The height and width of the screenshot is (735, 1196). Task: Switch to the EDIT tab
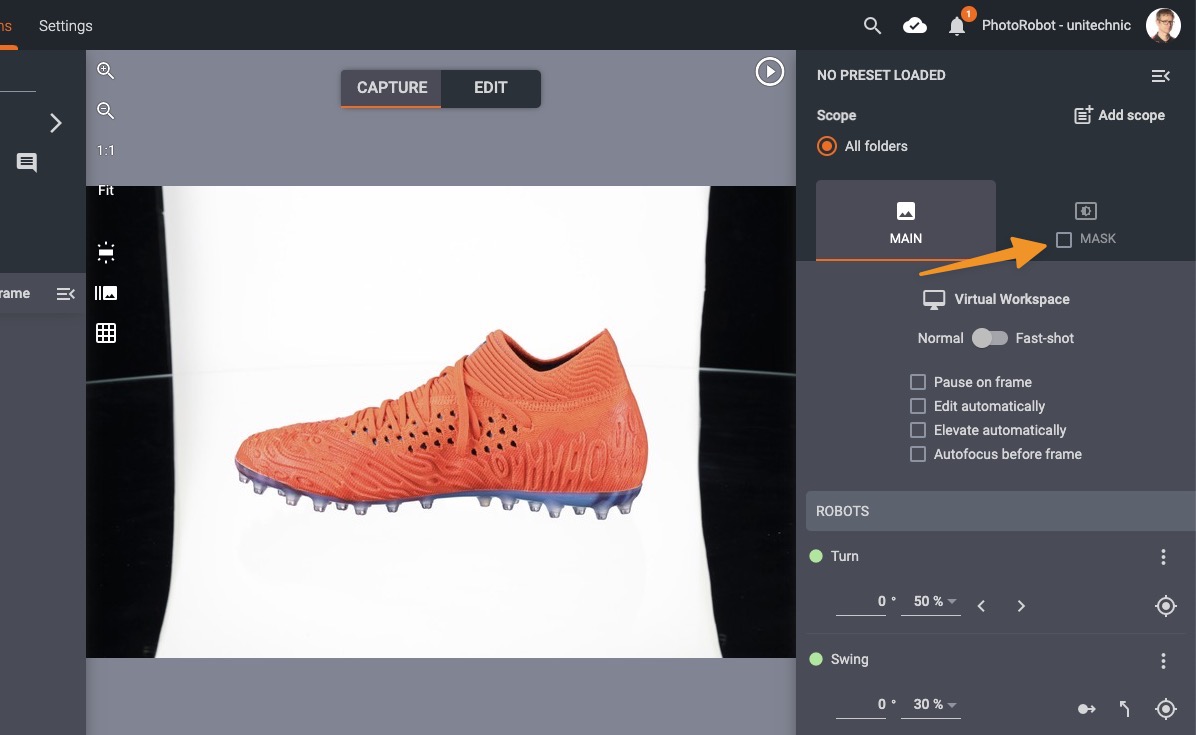coord(490,88)
